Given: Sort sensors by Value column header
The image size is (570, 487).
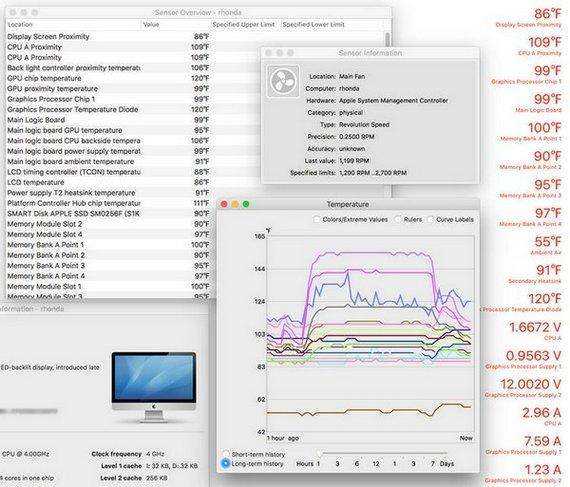Looking at the screenshot, I should 176,25.
